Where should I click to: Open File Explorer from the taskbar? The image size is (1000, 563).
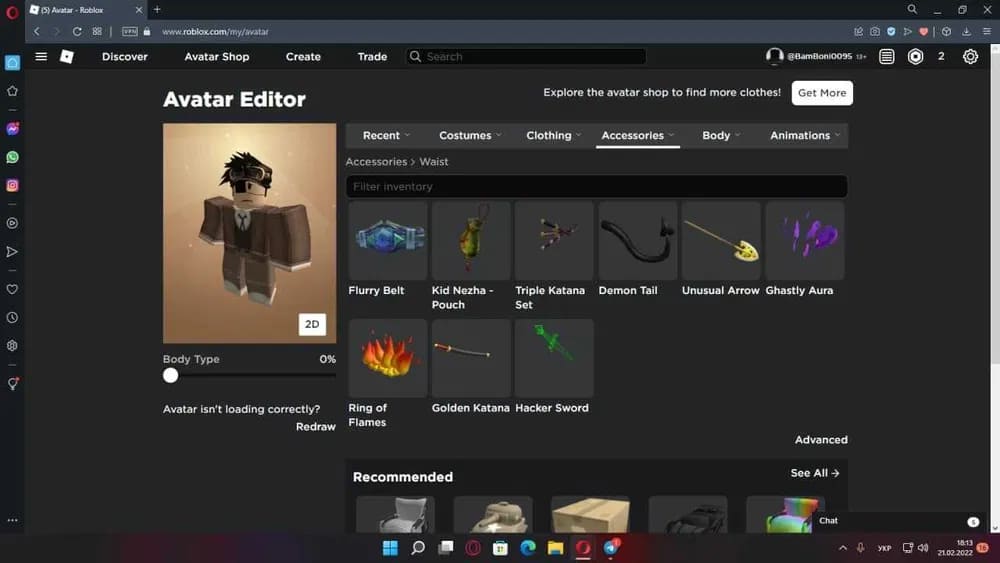(555, 548)
